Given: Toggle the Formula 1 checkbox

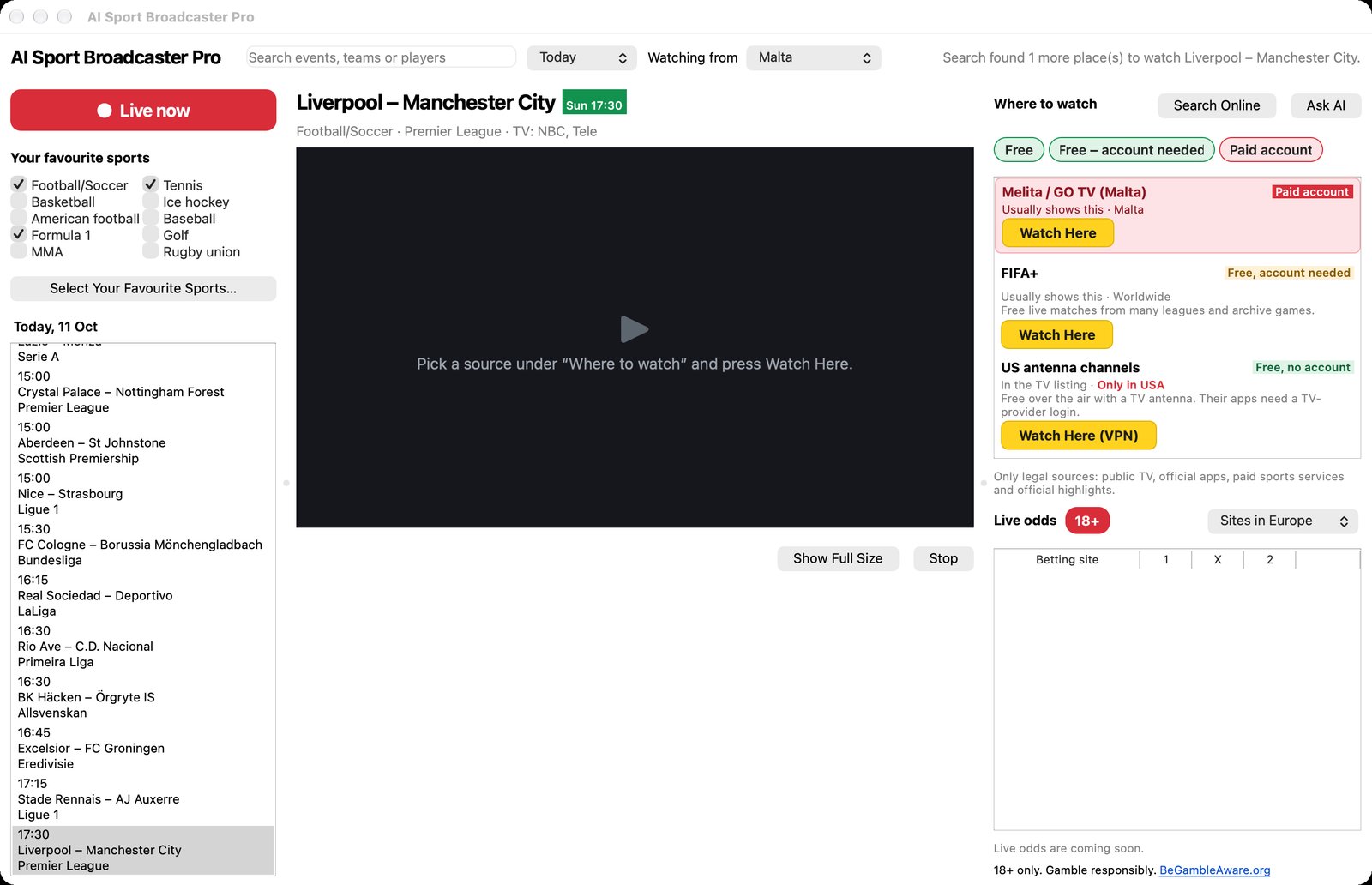Looking at the screenshot, I should pyautogui.click(x=19, y=234).
